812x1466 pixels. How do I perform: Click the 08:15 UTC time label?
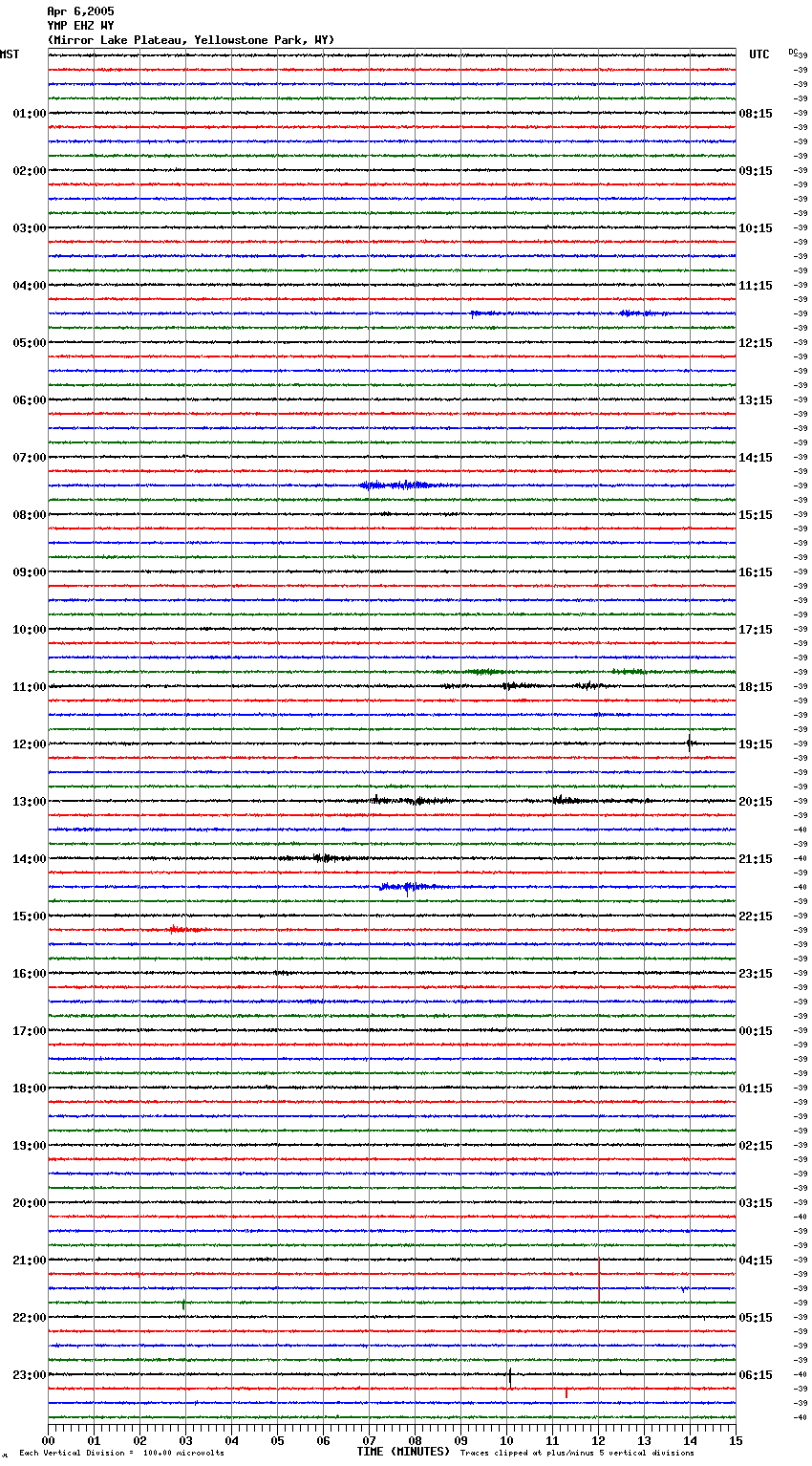click(756, 114)
